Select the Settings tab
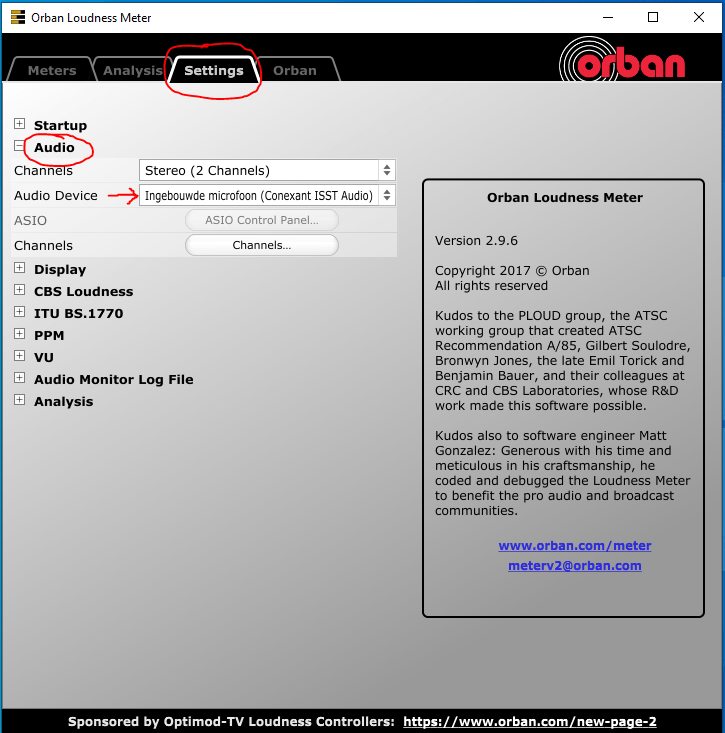This screenshot has height=733, width=725. (x=214, y=70)
